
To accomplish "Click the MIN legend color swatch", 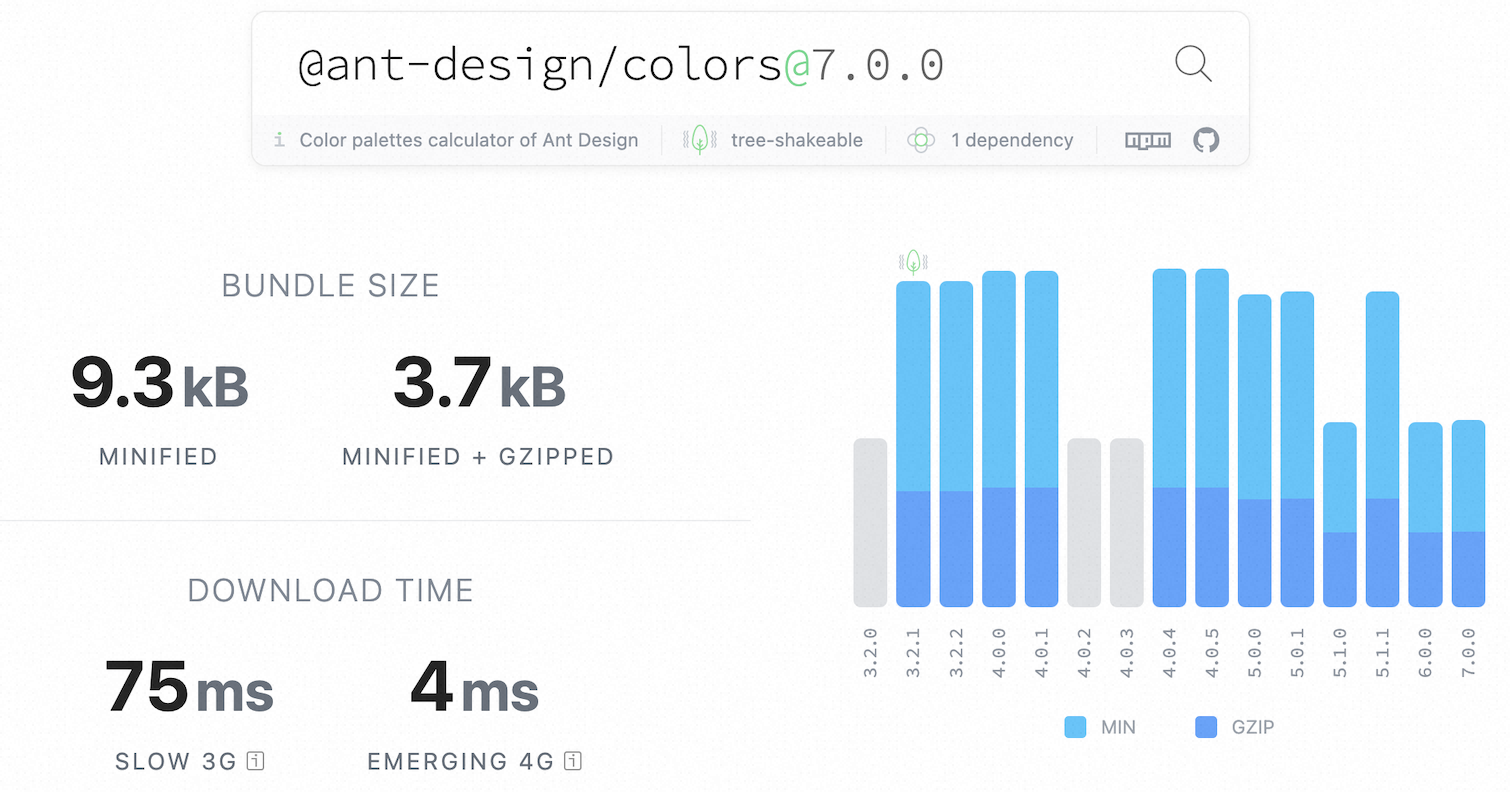I will (x=1075, y=727).
